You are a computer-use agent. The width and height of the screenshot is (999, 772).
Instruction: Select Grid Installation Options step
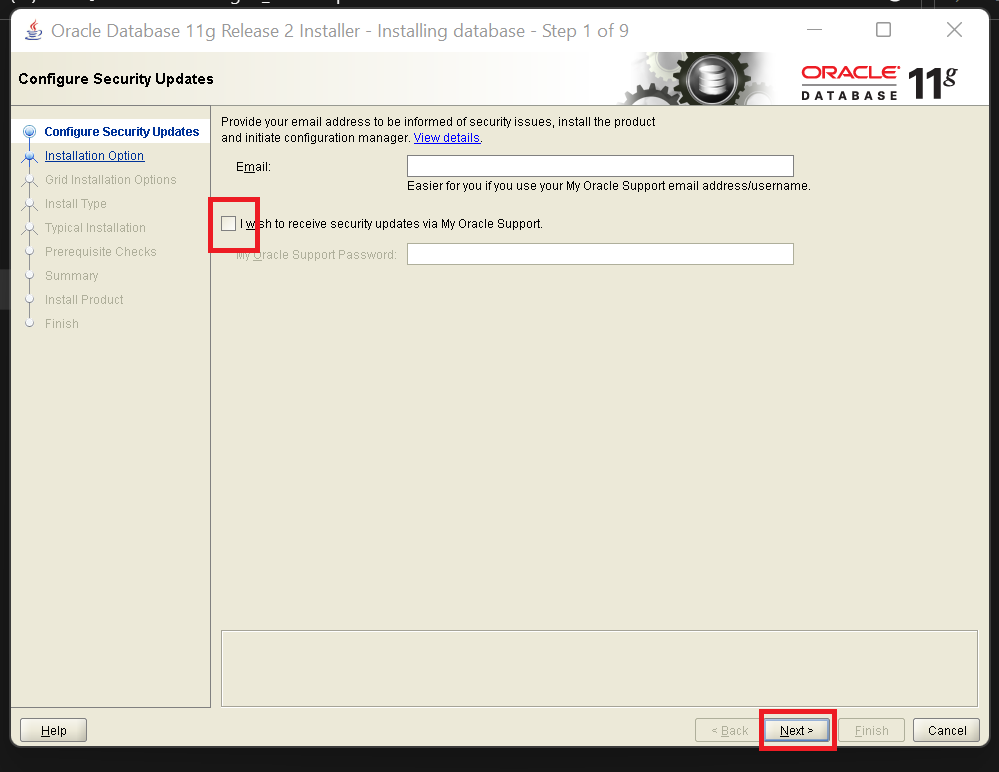(x=110, y=180)
